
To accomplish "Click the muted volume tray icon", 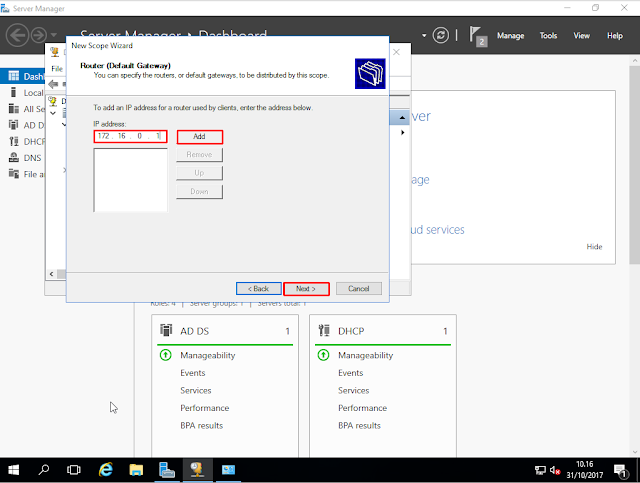I will coord(555,470).
